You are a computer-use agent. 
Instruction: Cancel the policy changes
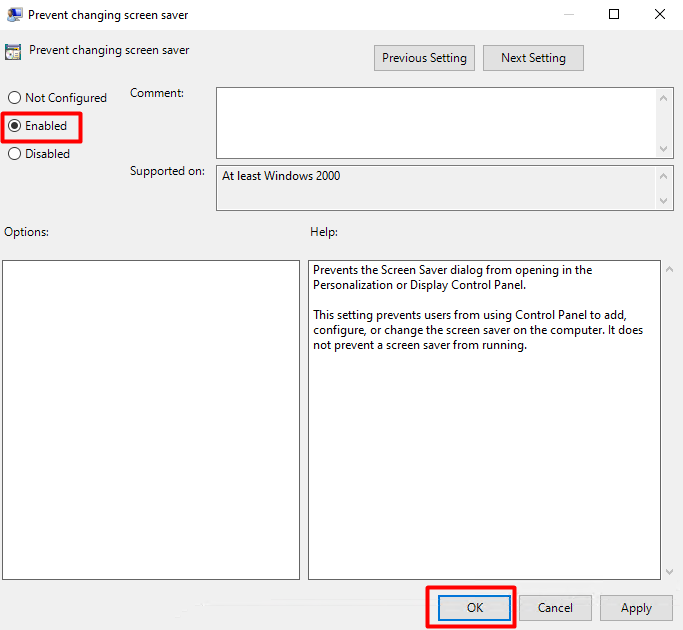[555, 608]
